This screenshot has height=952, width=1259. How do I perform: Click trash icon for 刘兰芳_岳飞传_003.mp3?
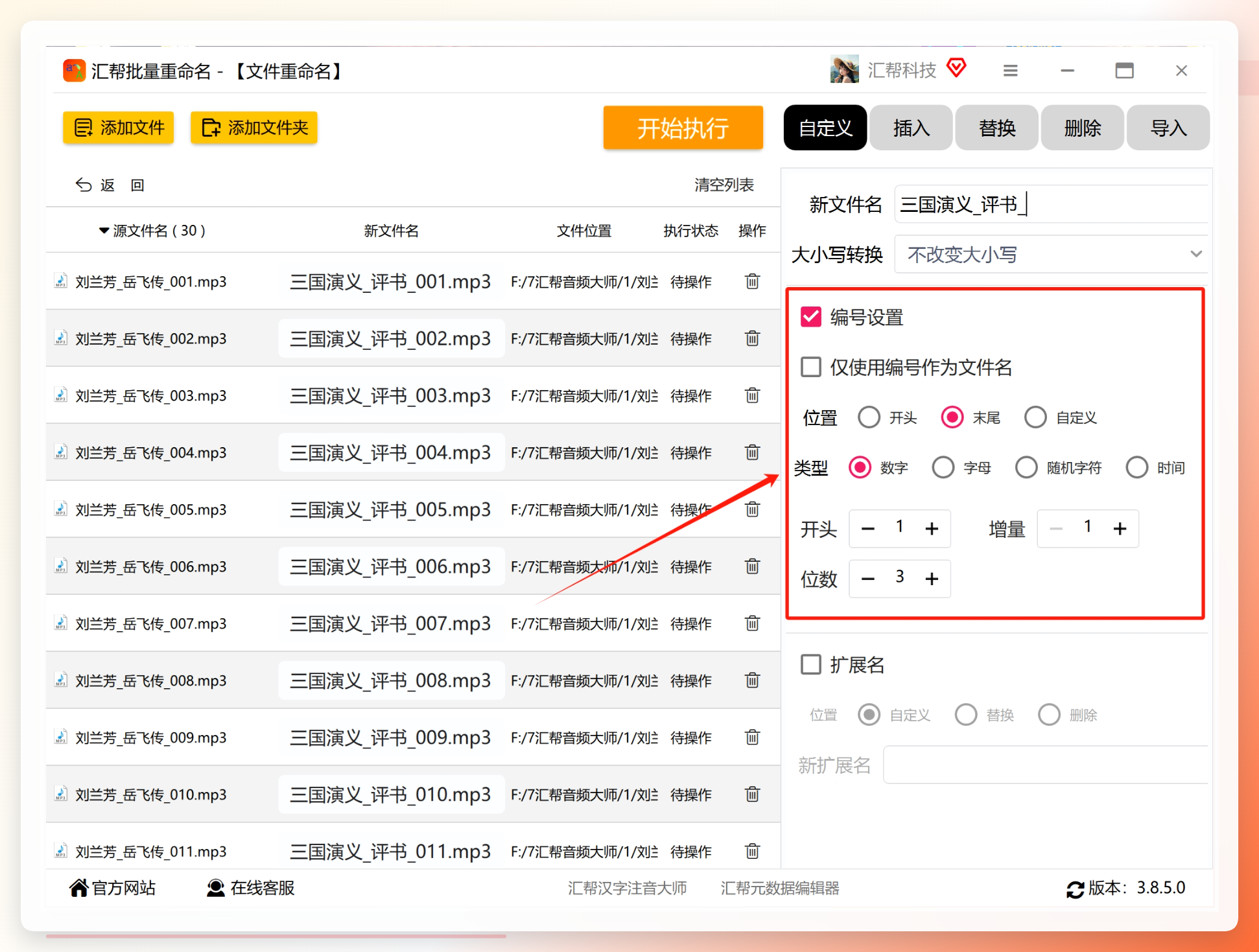pos(752,395)
